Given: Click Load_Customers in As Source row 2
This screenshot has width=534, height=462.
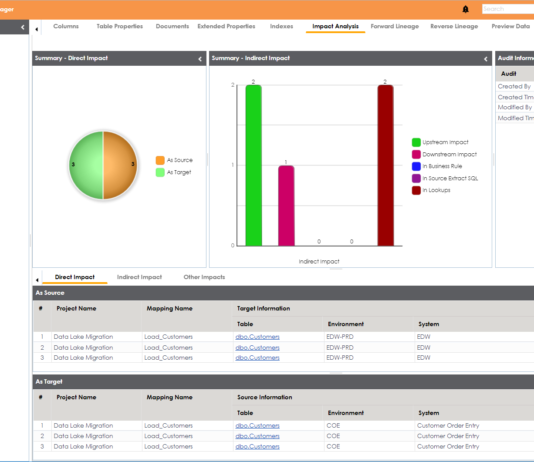Looking at the screenshot, I should pos(168,348).
